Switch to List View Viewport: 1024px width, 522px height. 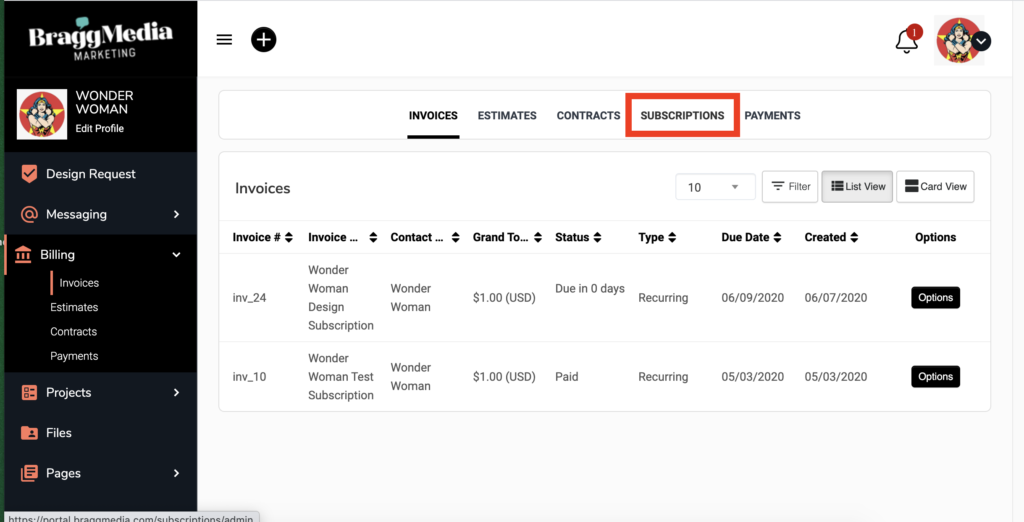click(858, 186)
